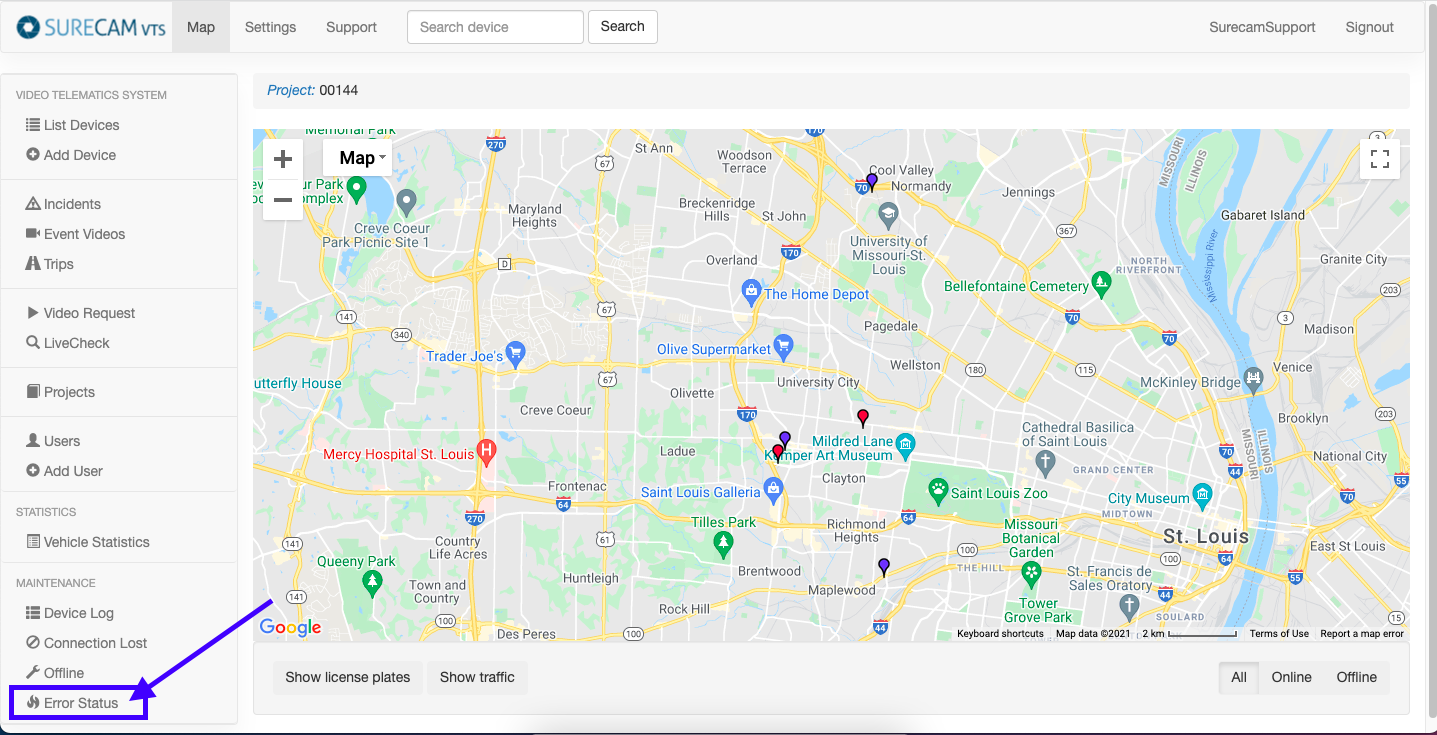Click the Signout link

pyautogui.click(x=1369, y=27)
